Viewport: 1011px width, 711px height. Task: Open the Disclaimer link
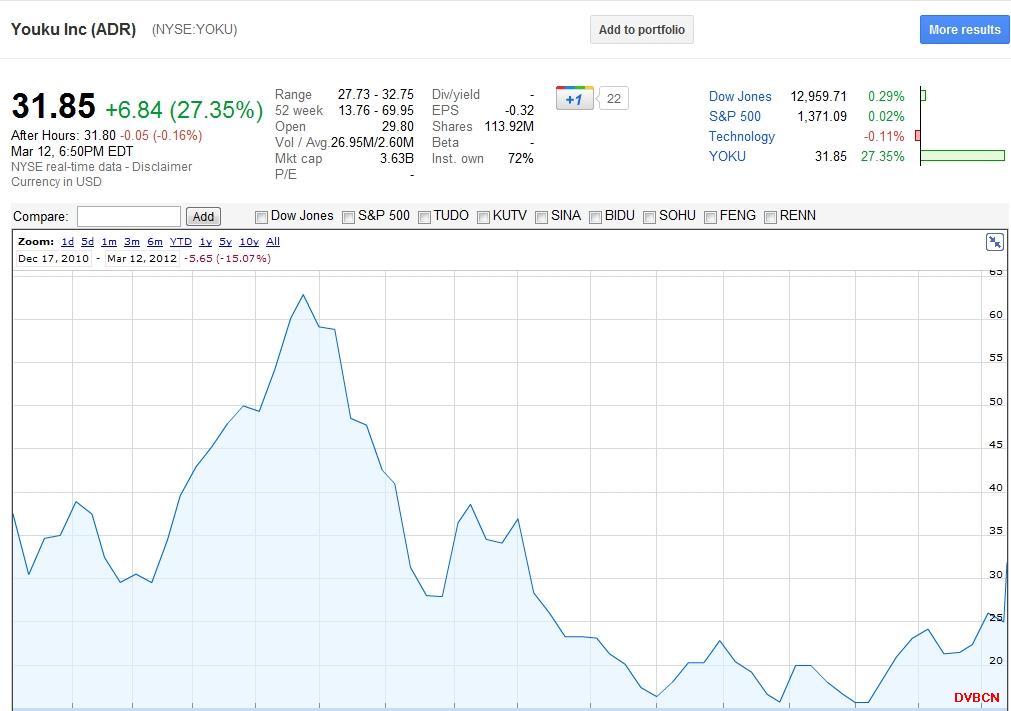pos(162,167)
